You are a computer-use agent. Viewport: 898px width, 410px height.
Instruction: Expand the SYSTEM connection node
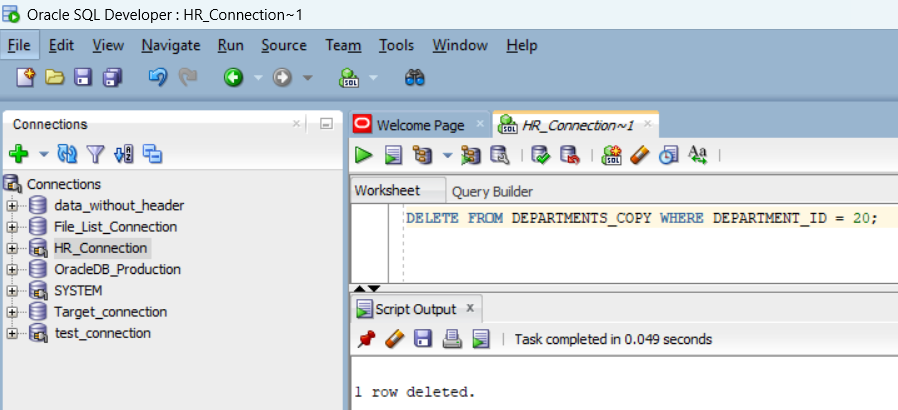[x=13, y=291]
